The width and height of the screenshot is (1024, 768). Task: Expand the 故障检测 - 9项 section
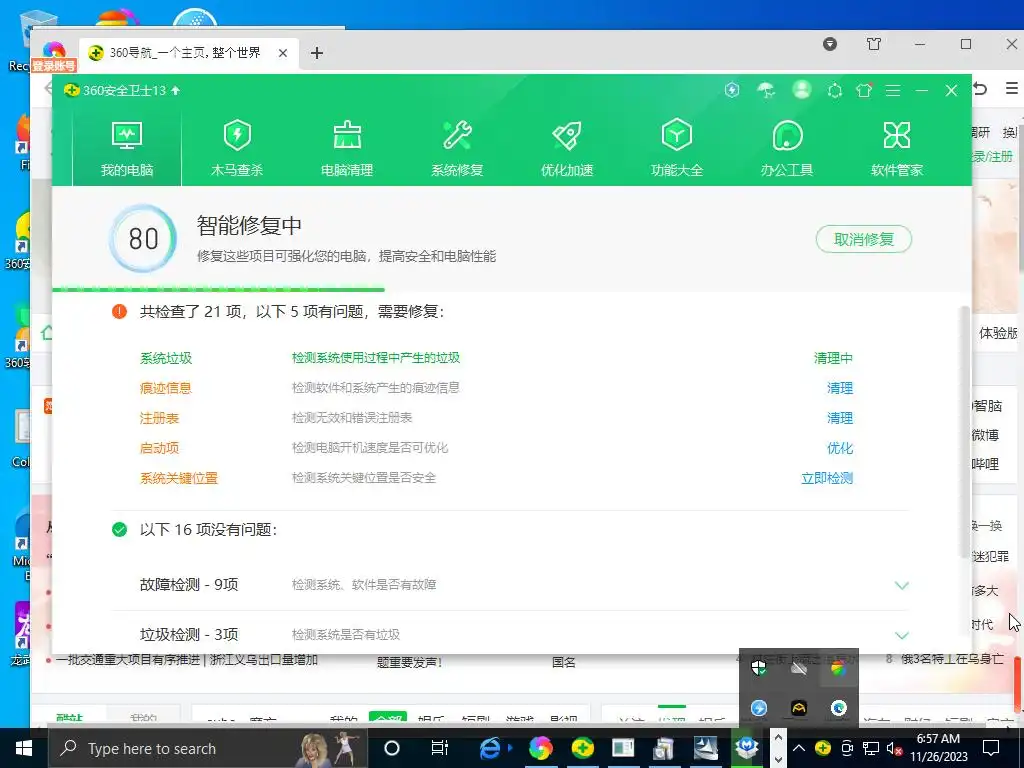point(901,585)
